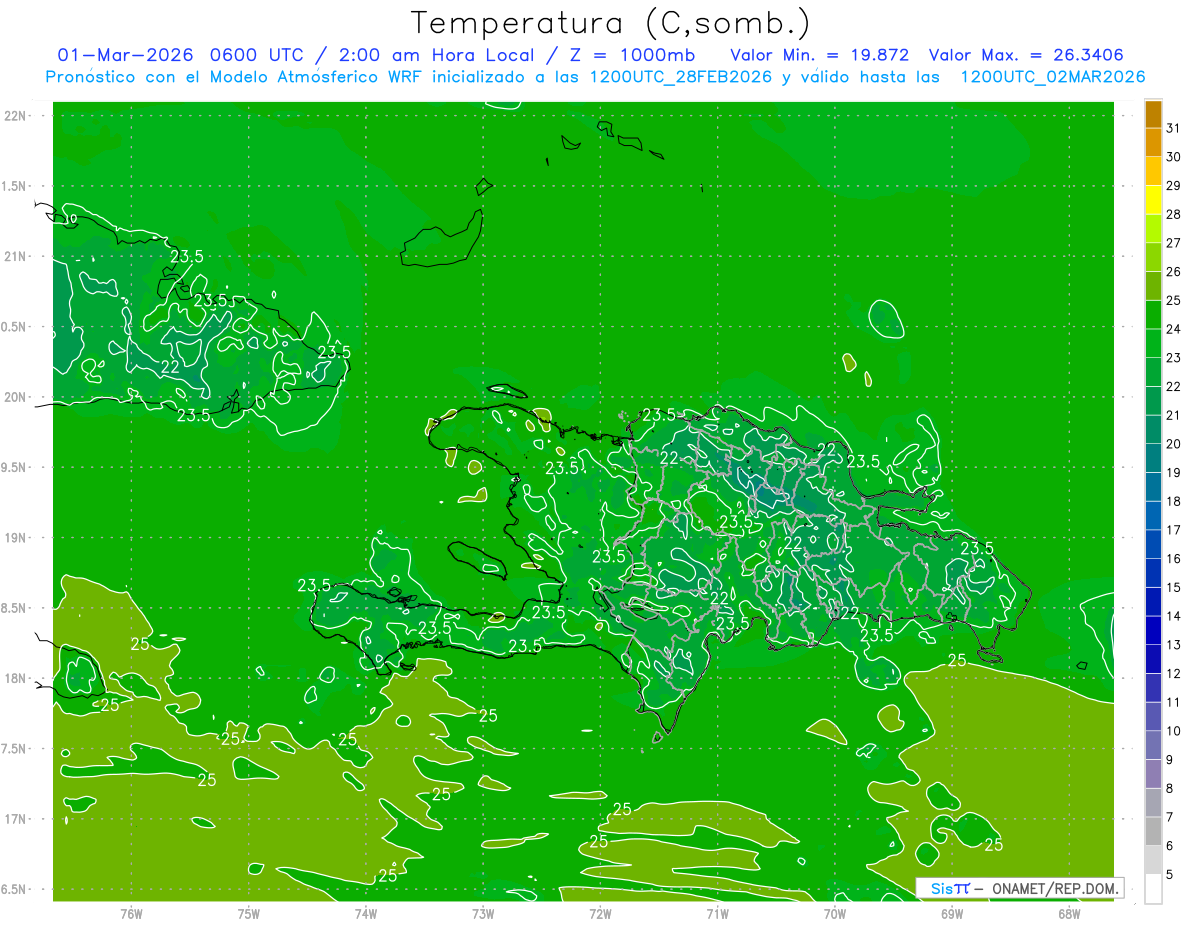Click the legend value 28
The height and width of the screenshot is (927, 1200).
click(1174, 214)
